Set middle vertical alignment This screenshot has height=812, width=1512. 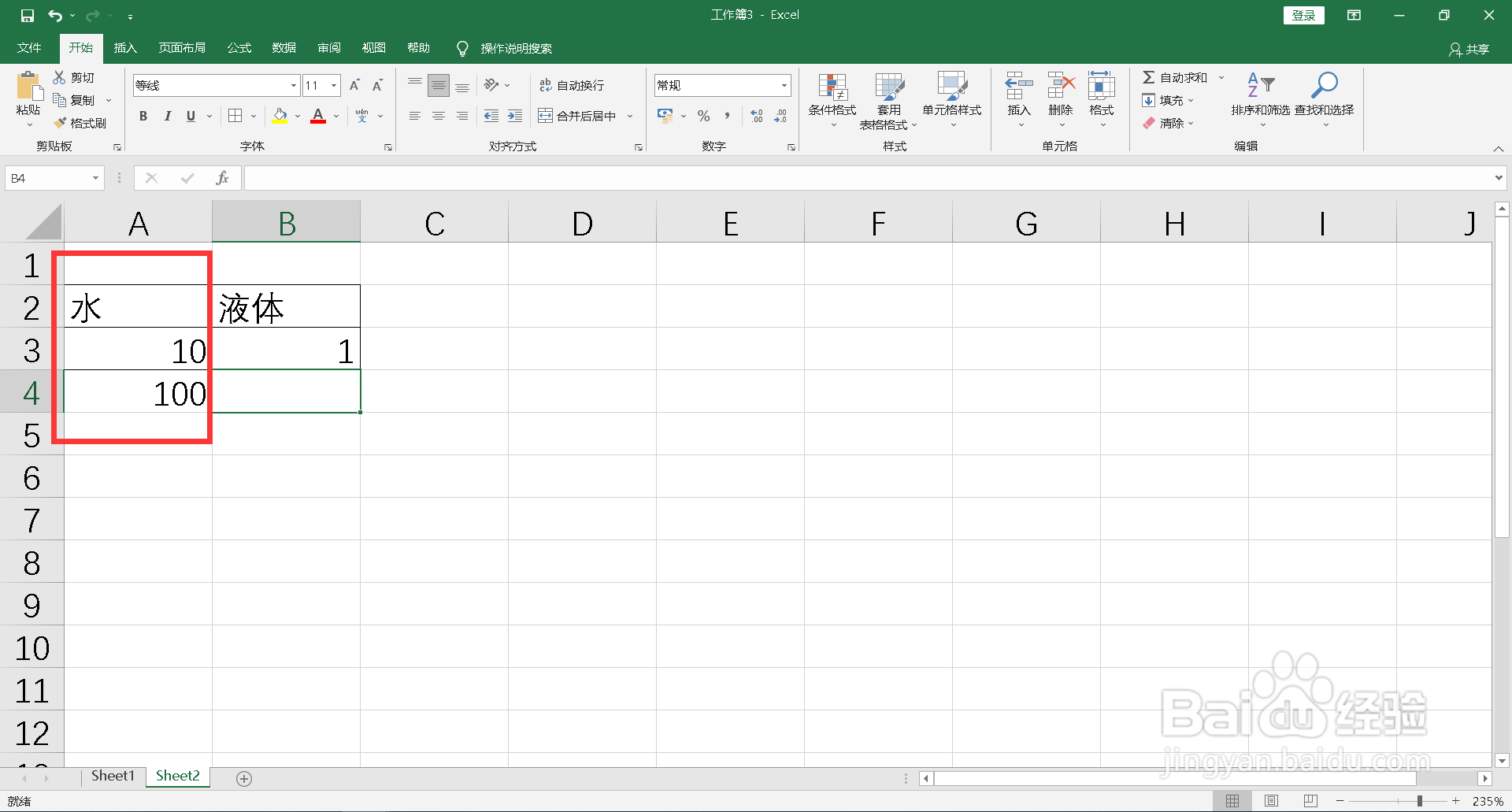pos(439,85)
